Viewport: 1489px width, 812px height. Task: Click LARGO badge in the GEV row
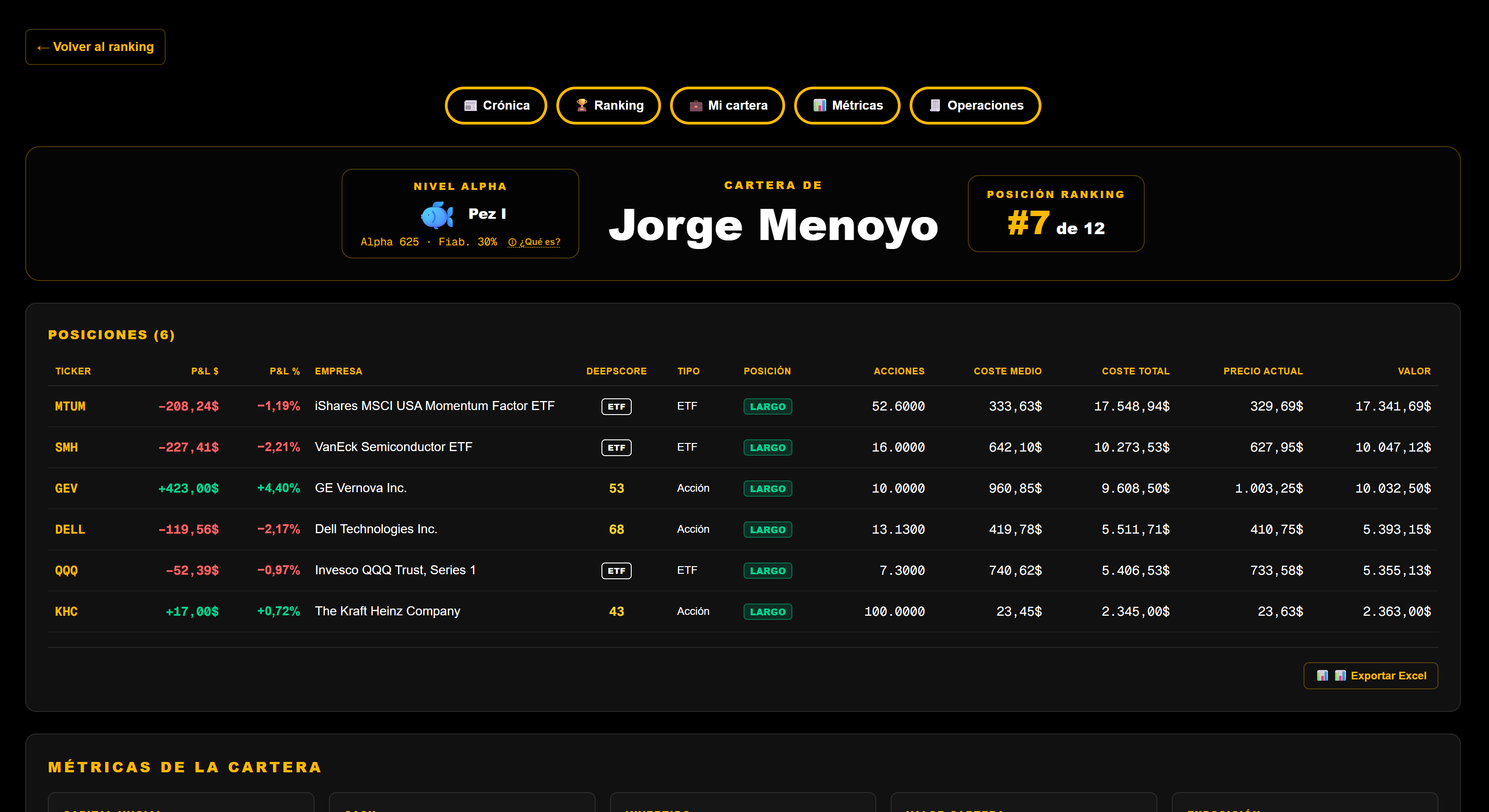coord(768,489)
